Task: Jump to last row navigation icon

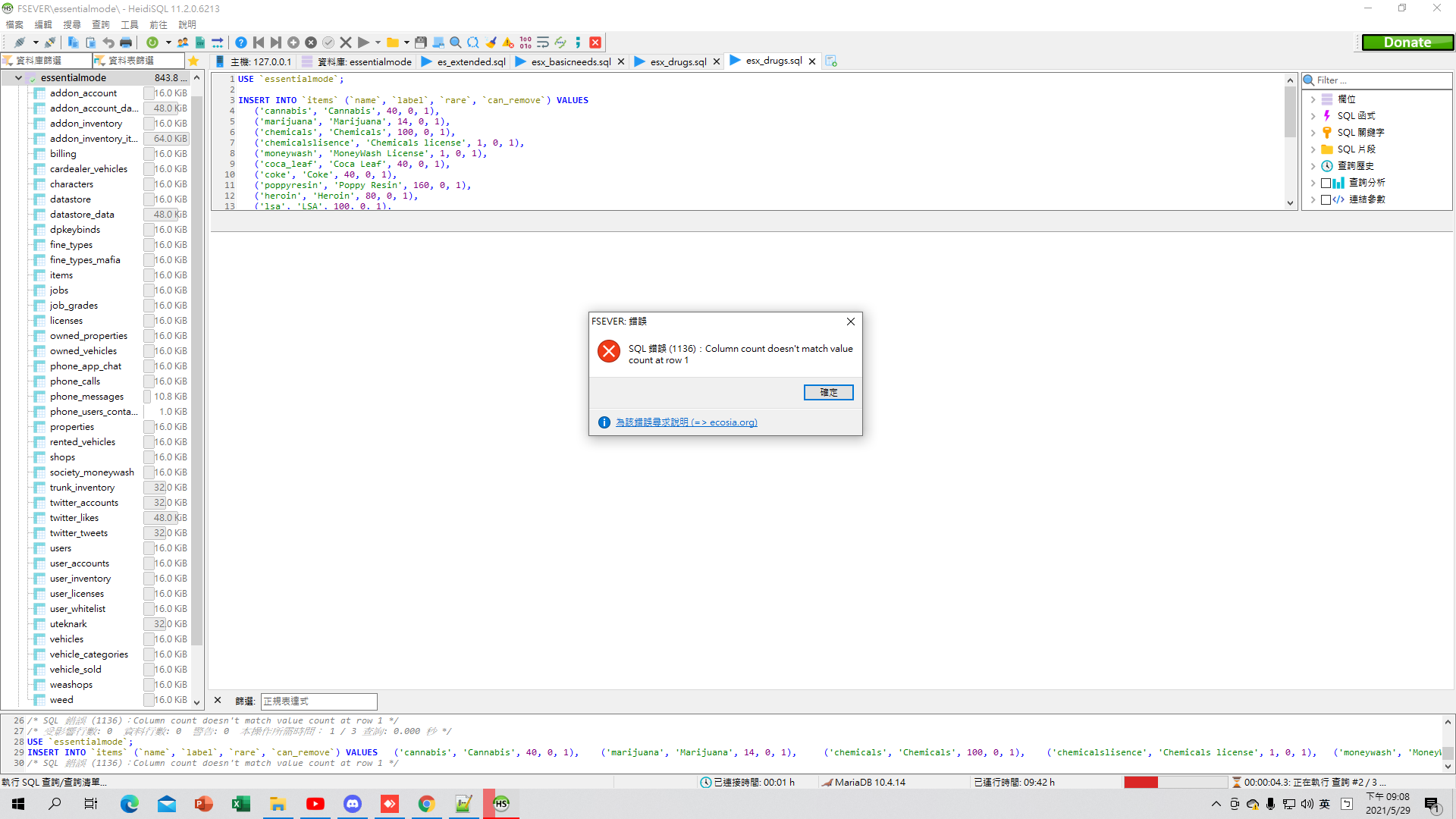Action: click(276, 42)
